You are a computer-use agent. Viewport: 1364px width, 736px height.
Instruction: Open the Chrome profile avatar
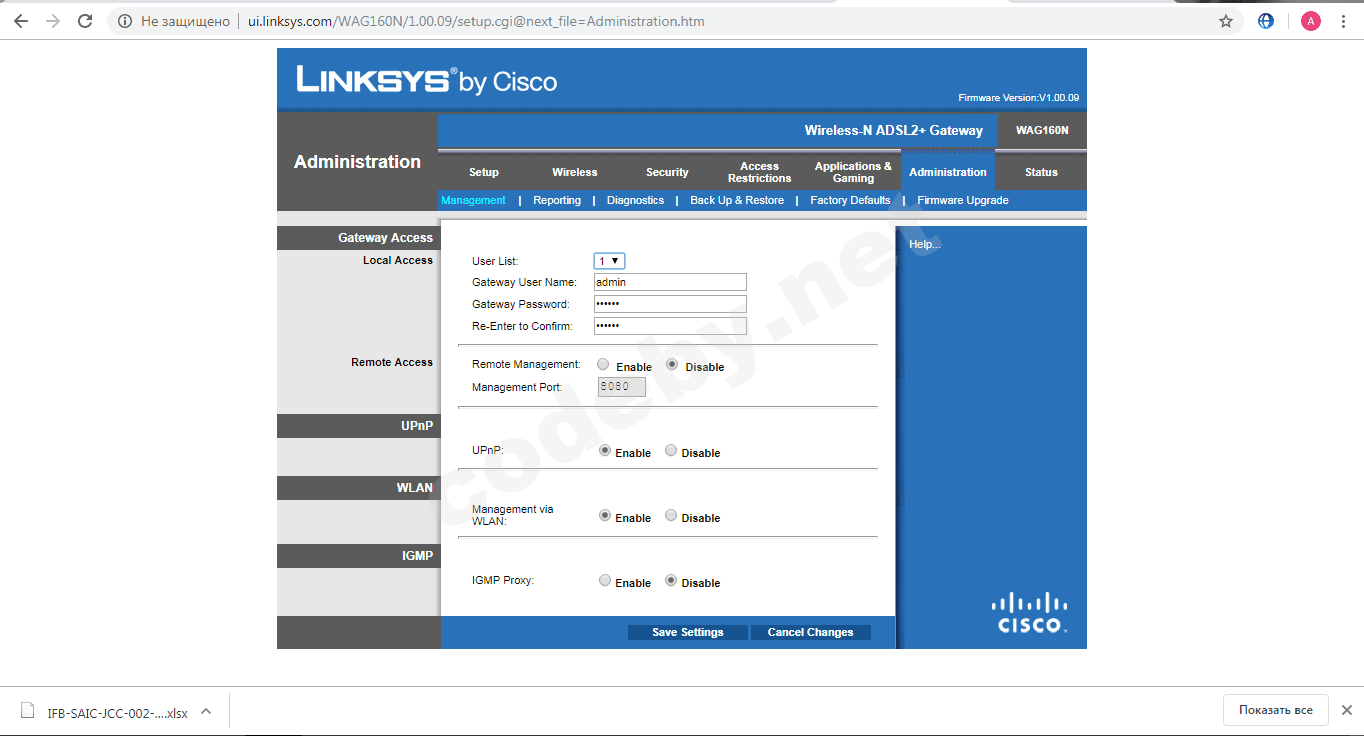1310,21
